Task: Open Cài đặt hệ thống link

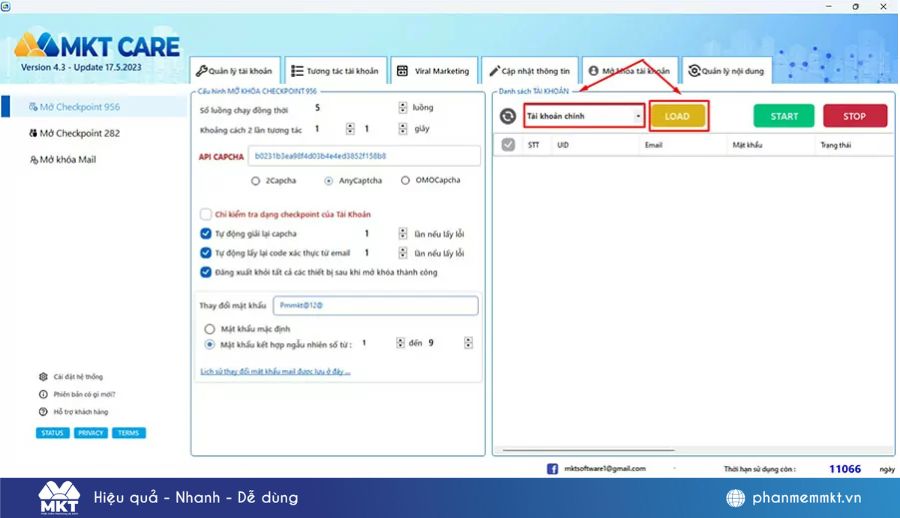Action: point(78,377)
